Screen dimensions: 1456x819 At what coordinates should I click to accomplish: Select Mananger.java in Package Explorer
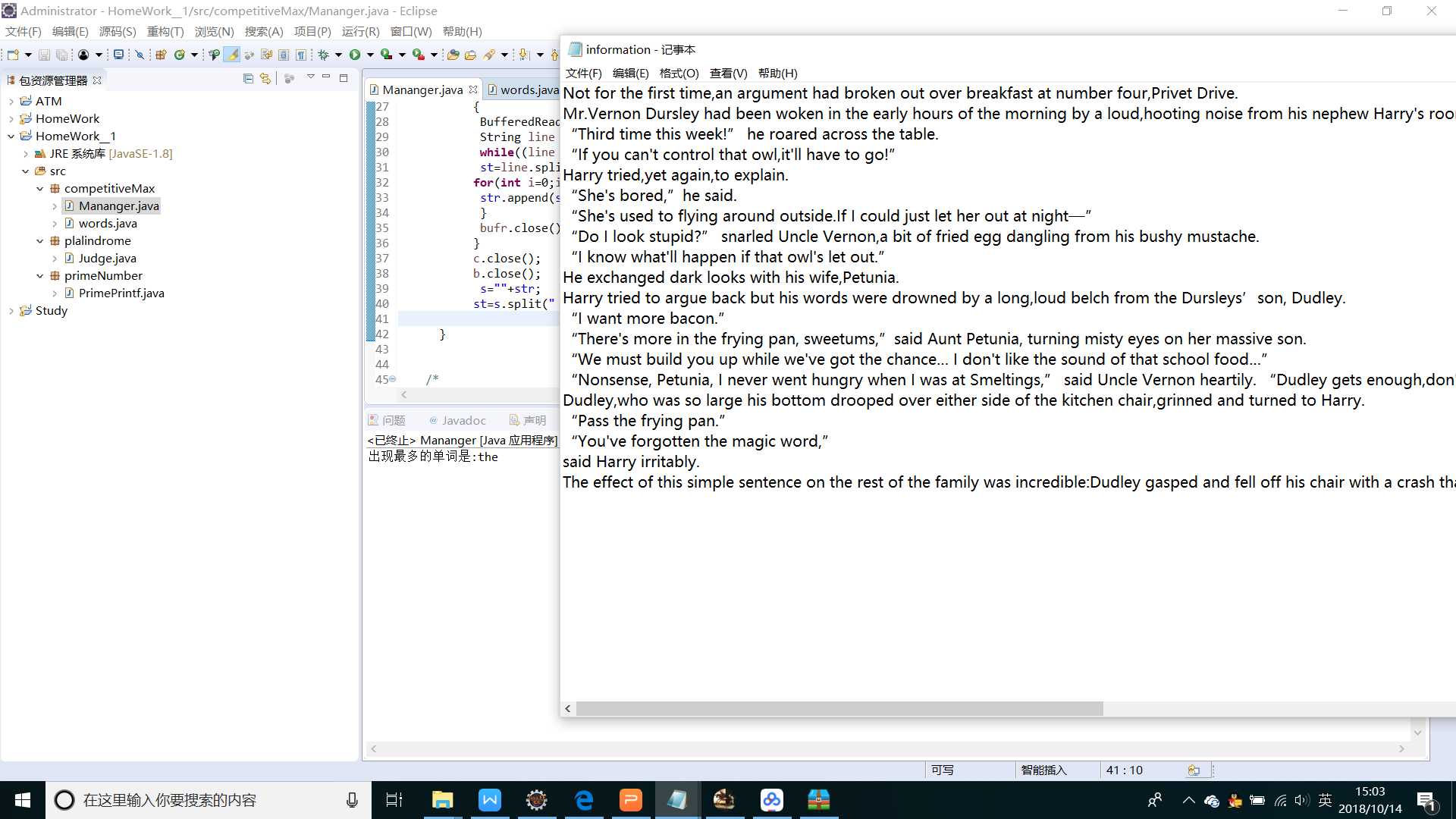(118, 206)
